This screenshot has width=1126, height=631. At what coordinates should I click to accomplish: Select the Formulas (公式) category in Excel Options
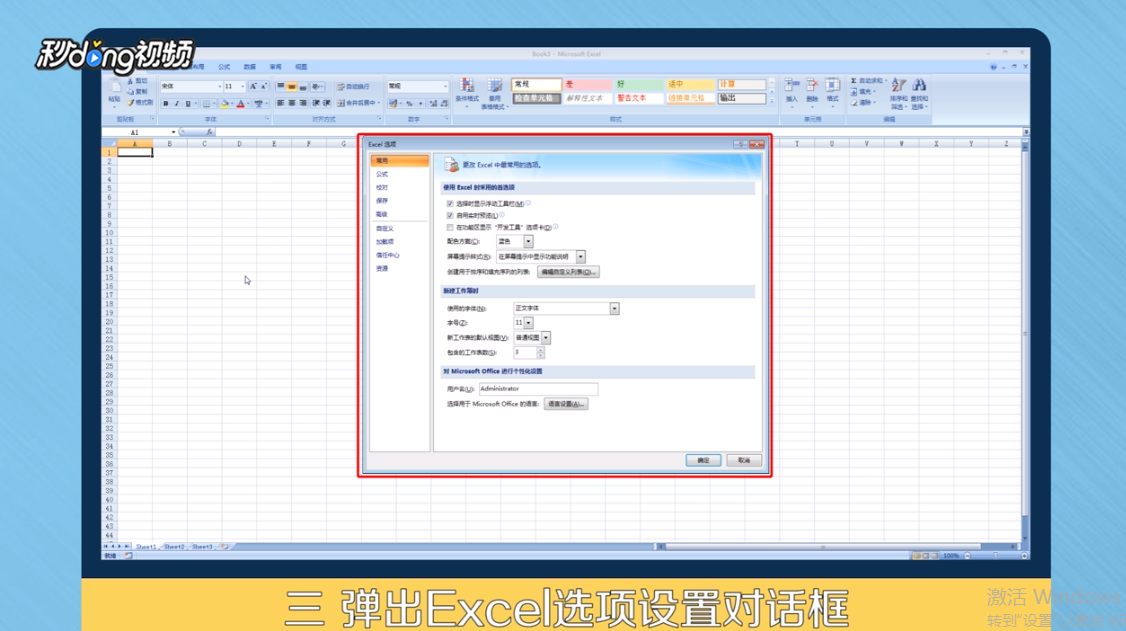pyautogui.click(x=382, y=174)
